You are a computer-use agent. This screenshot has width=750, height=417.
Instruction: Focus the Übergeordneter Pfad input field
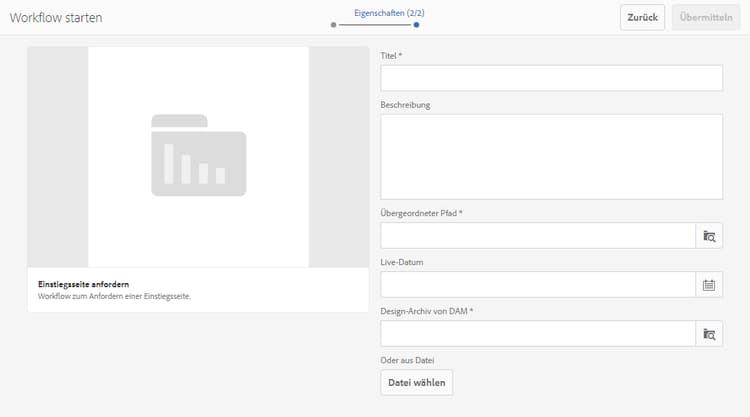[x=538, y=236]
